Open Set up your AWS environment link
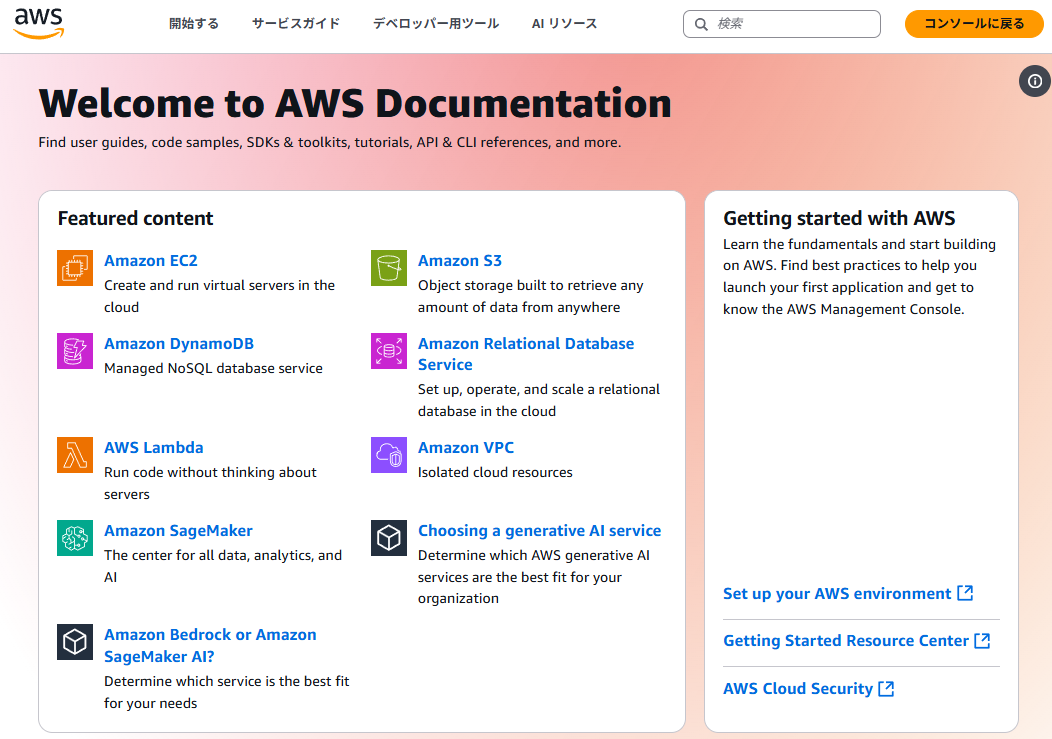The width and height of the screenshot is (1052, 739). (837, 593)
